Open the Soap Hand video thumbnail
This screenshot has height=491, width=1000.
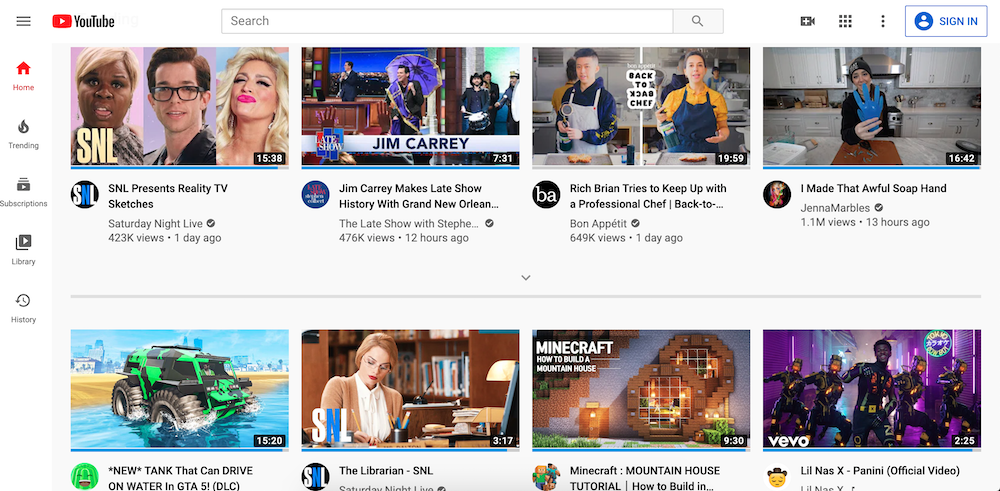[872, 106]
